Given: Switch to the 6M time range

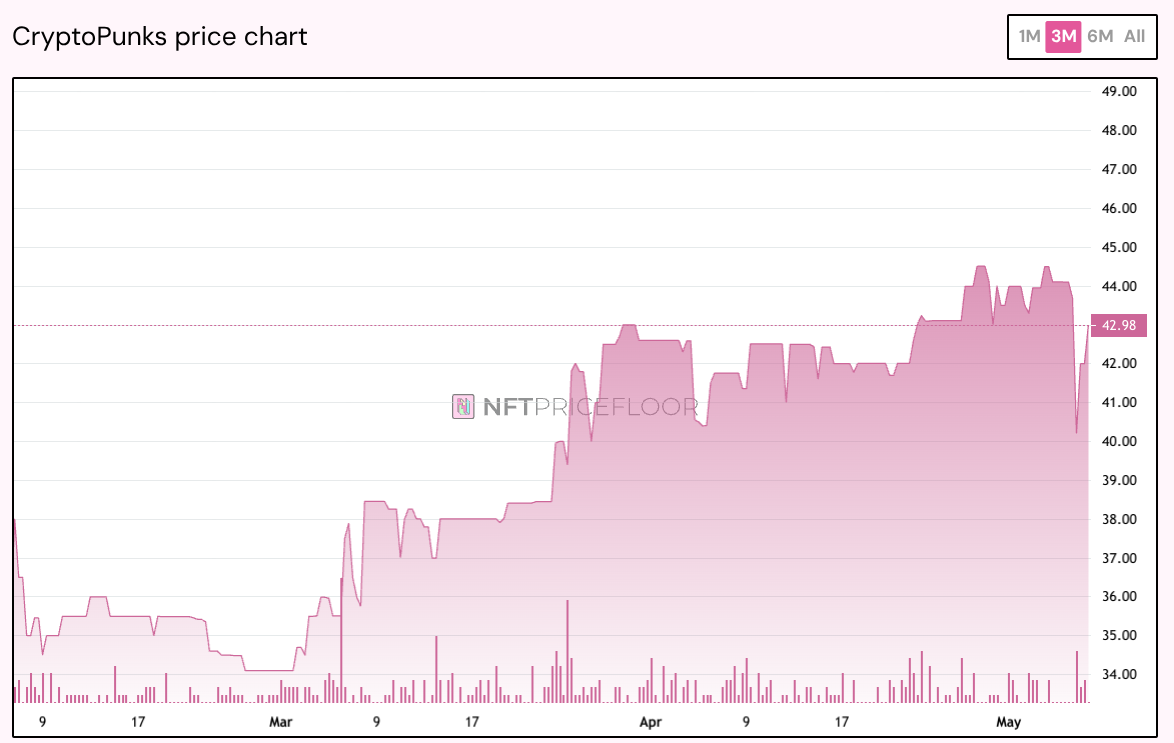Looking at the screenshot, I should click(1100, 36).
